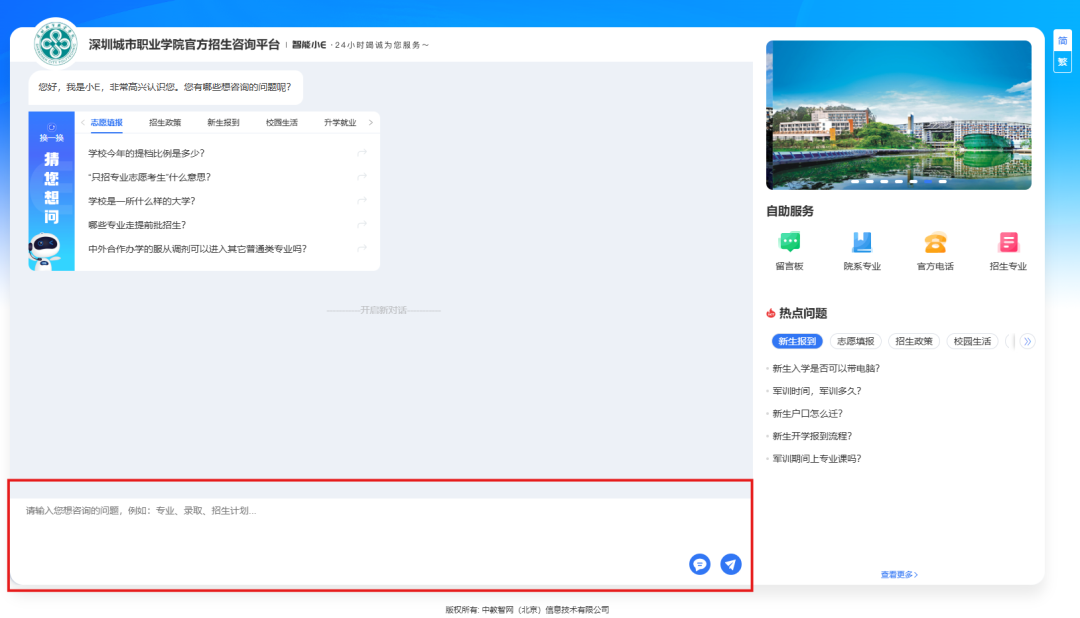This screenshot has width=1080, height=618.
Task: Switch to the 校园生活 suggestion tab
Action: point(281,123)
